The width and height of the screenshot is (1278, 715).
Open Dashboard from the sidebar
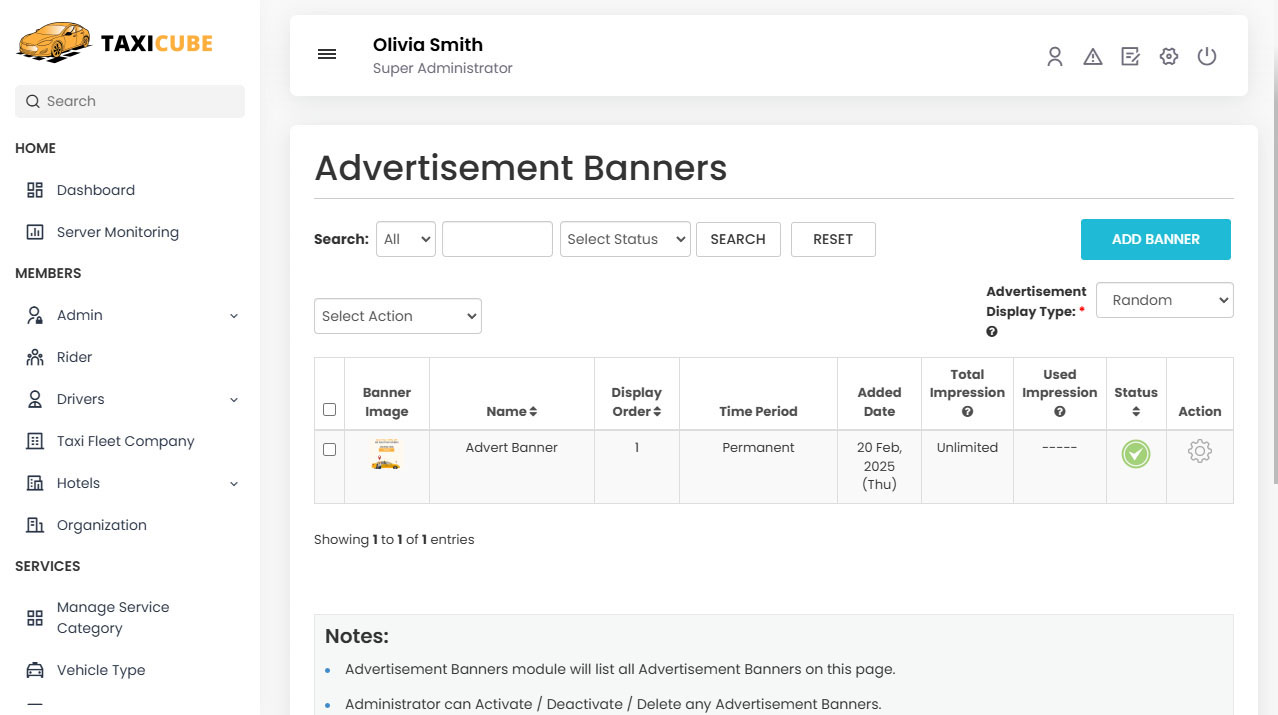(95, 190)
